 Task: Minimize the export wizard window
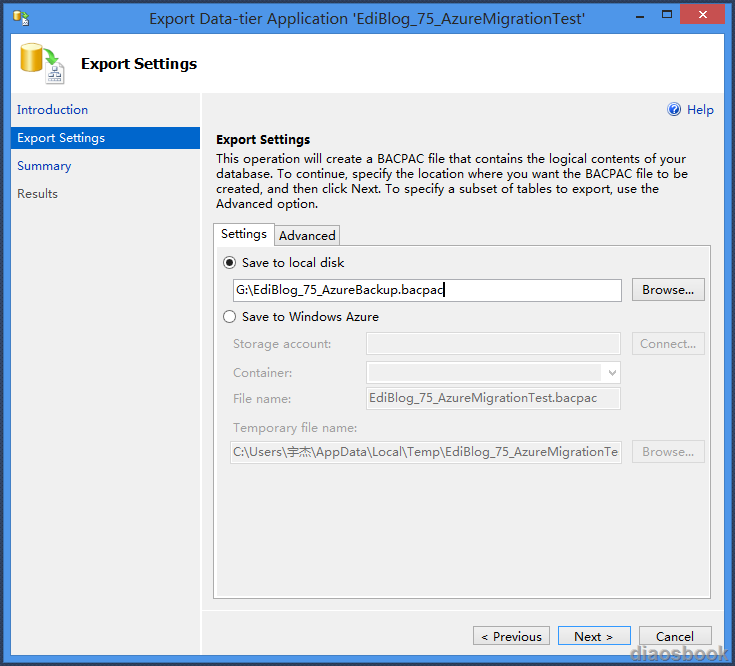point(640,16)
